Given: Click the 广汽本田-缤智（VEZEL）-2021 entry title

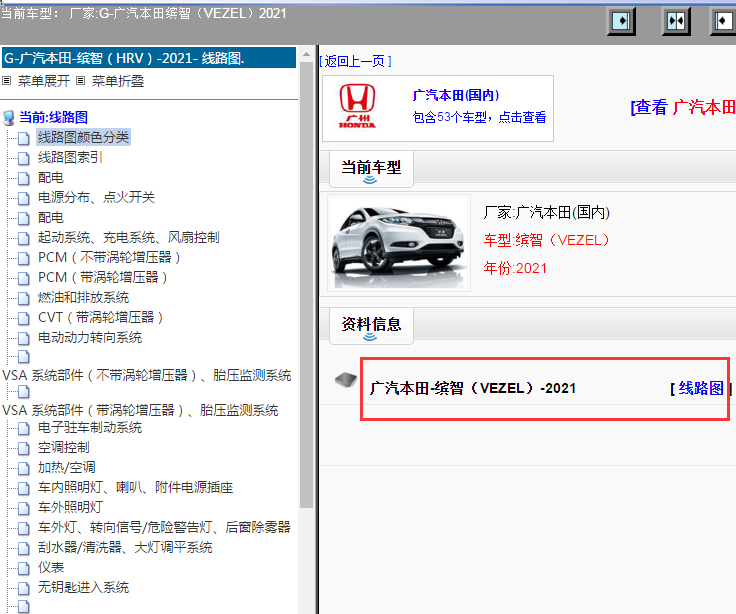Looking at the screenshot, I should coord(473,388).
